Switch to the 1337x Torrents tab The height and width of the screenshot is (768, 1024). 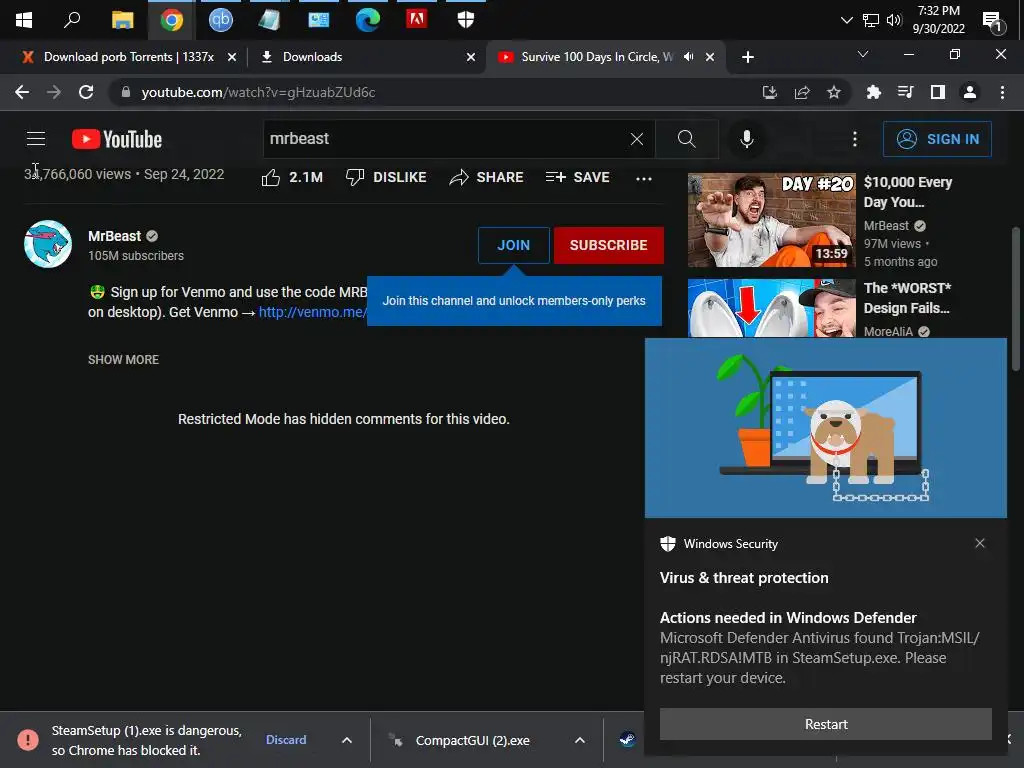[x=129, y=57]
